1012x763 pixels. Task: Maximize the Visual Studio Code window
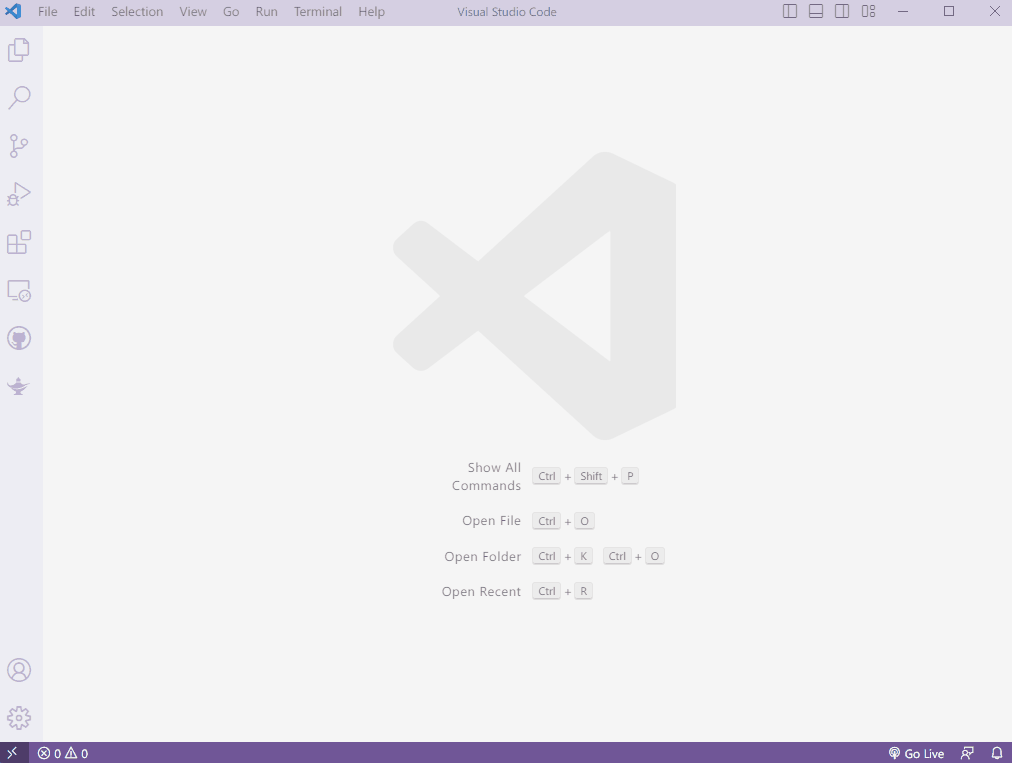coord(949,11)
